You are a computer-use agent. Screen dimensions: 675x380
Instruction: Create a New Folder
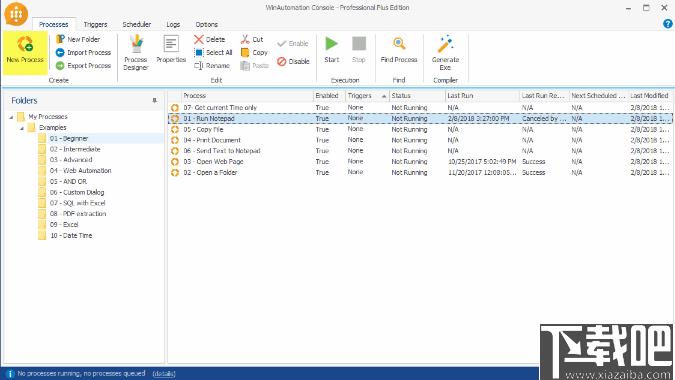tap(78, 39)
